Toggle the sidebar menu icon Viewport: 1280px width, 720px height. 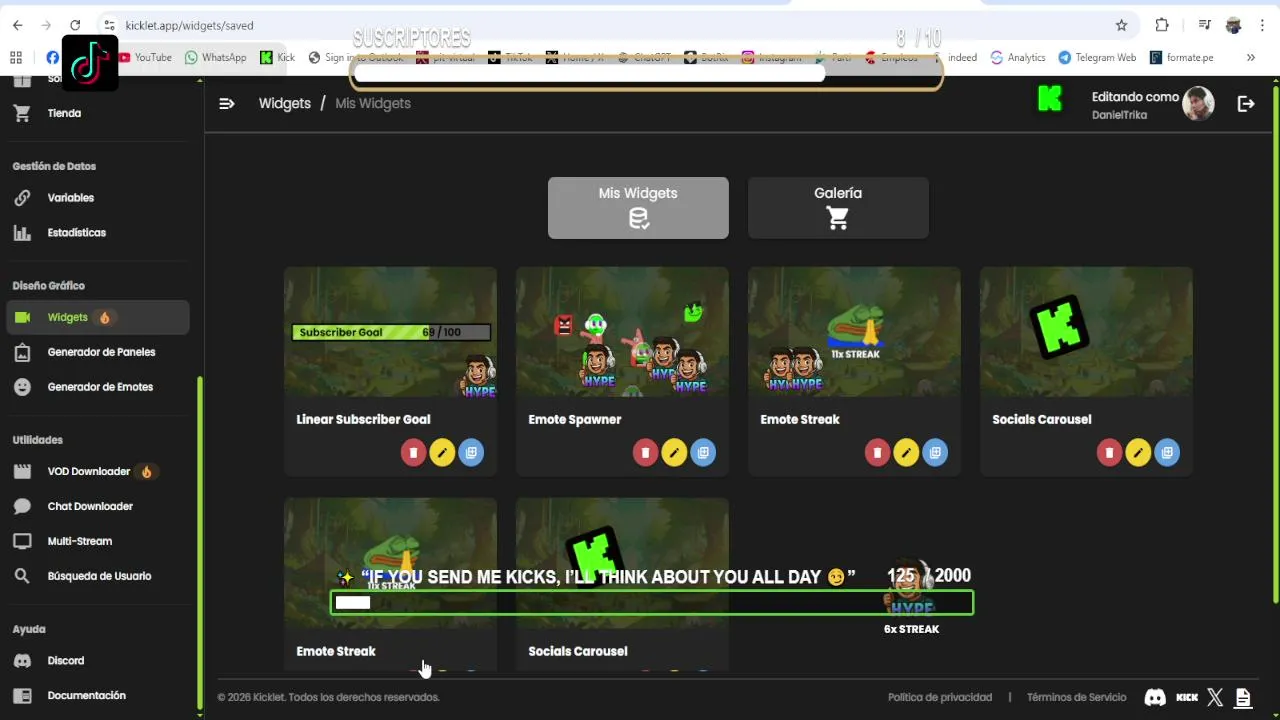click(227, 103)
